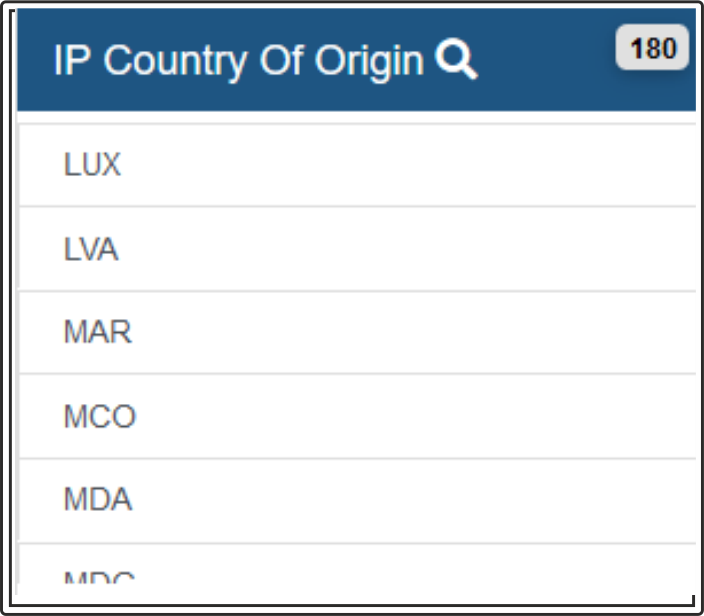Click the list's left-side scrollbar

point(17,353)
